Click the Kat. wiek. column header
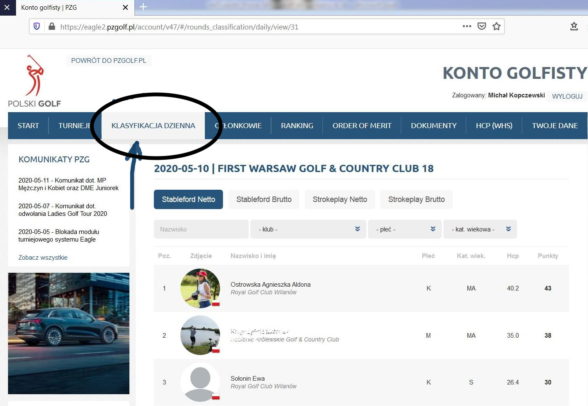This screenshot has width=588, height=406. 471,256
